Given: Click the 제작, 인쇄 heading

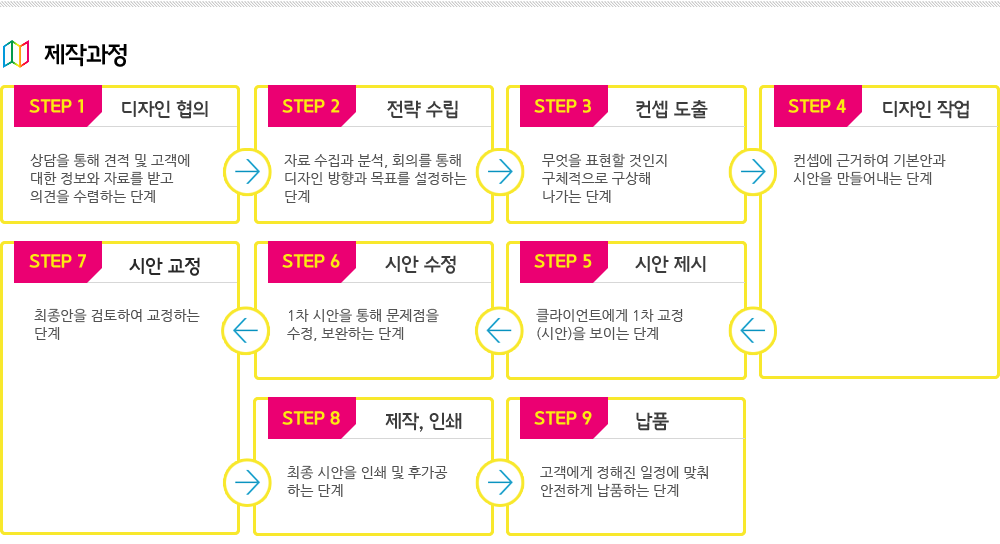Looking at the screenshot, I should (x=423, y=421).
